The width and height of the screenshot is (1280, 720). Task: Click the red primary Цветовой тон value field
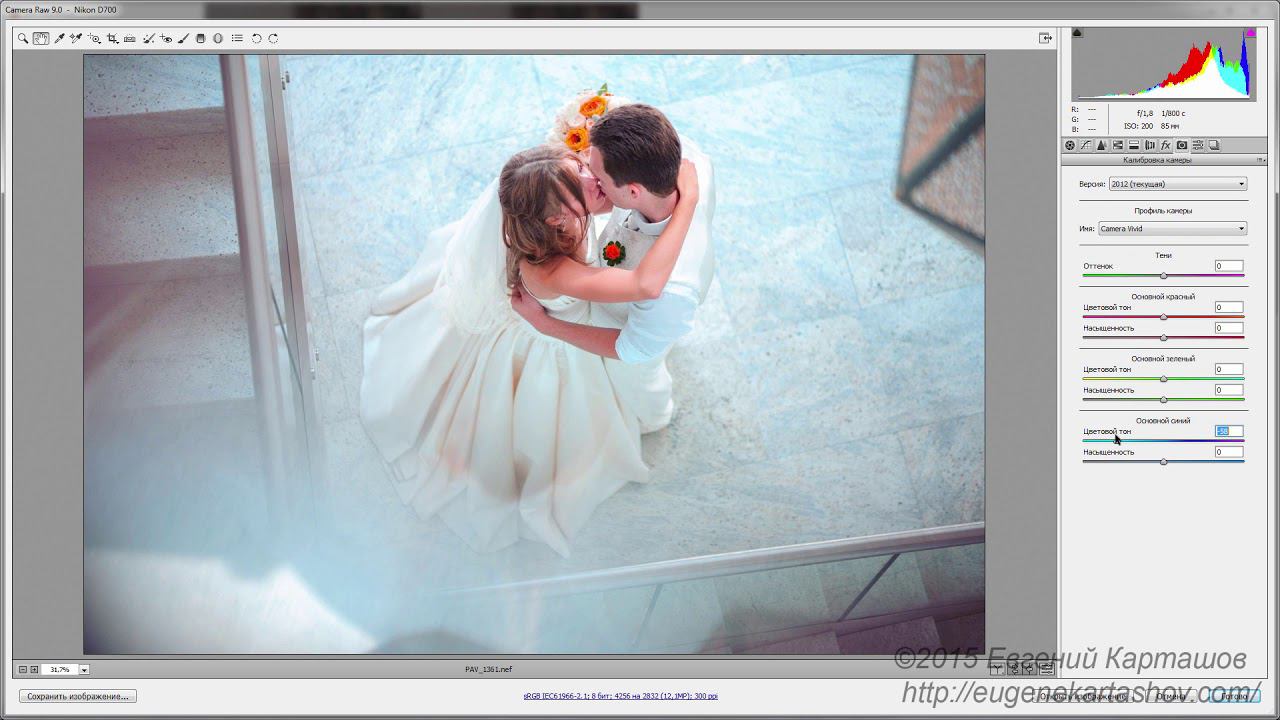click(x=1229, y=307)
